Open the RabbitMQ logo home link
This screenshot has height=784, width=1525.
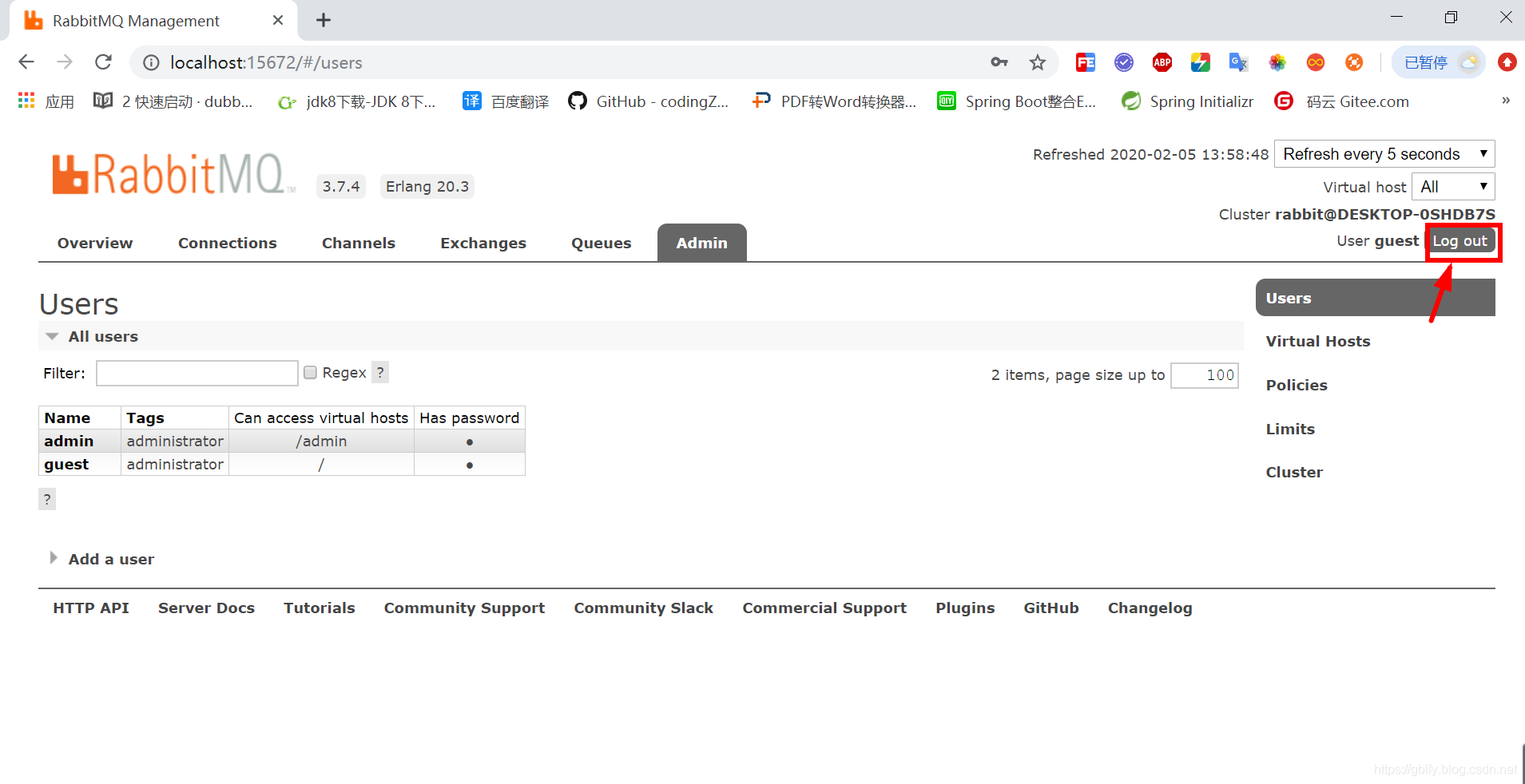[173, 174]
